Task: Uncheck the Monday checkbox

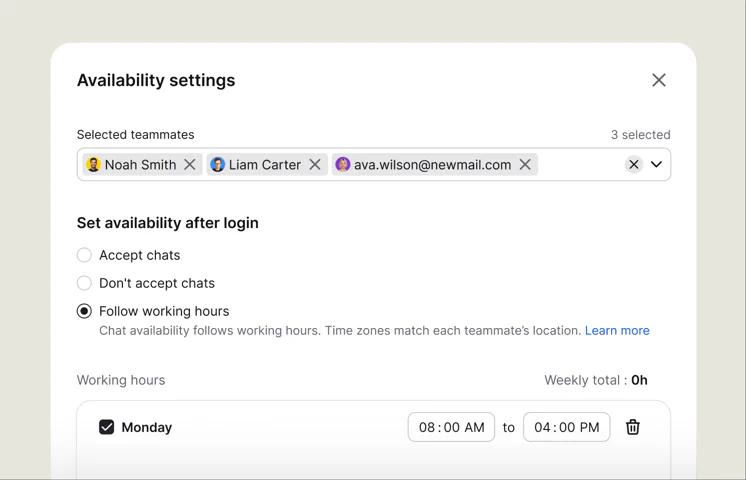Action: pos(107,427)
